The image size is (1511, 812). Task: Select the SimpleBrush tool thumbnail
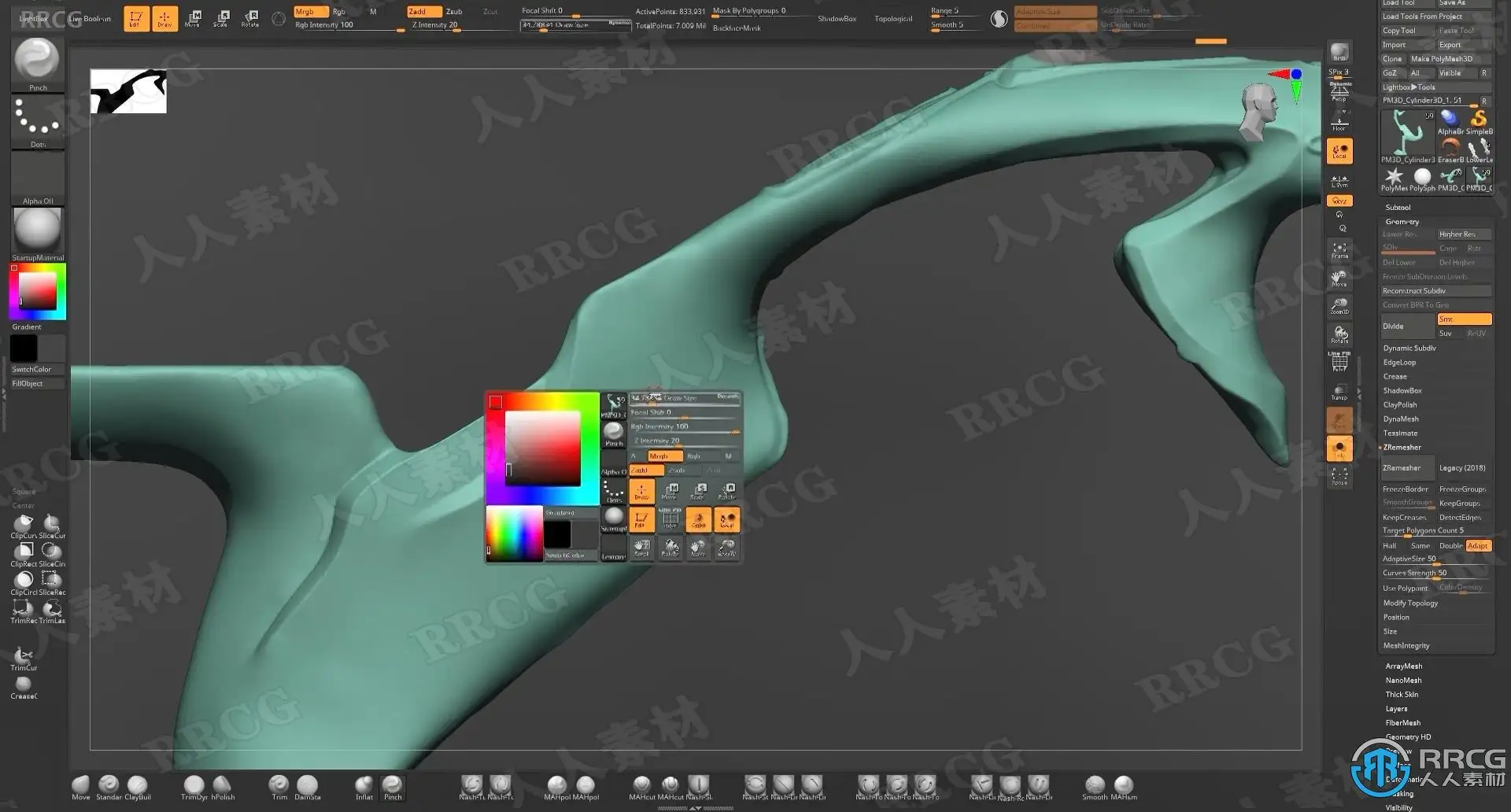pyautogui.click(x=1479, y=122)
